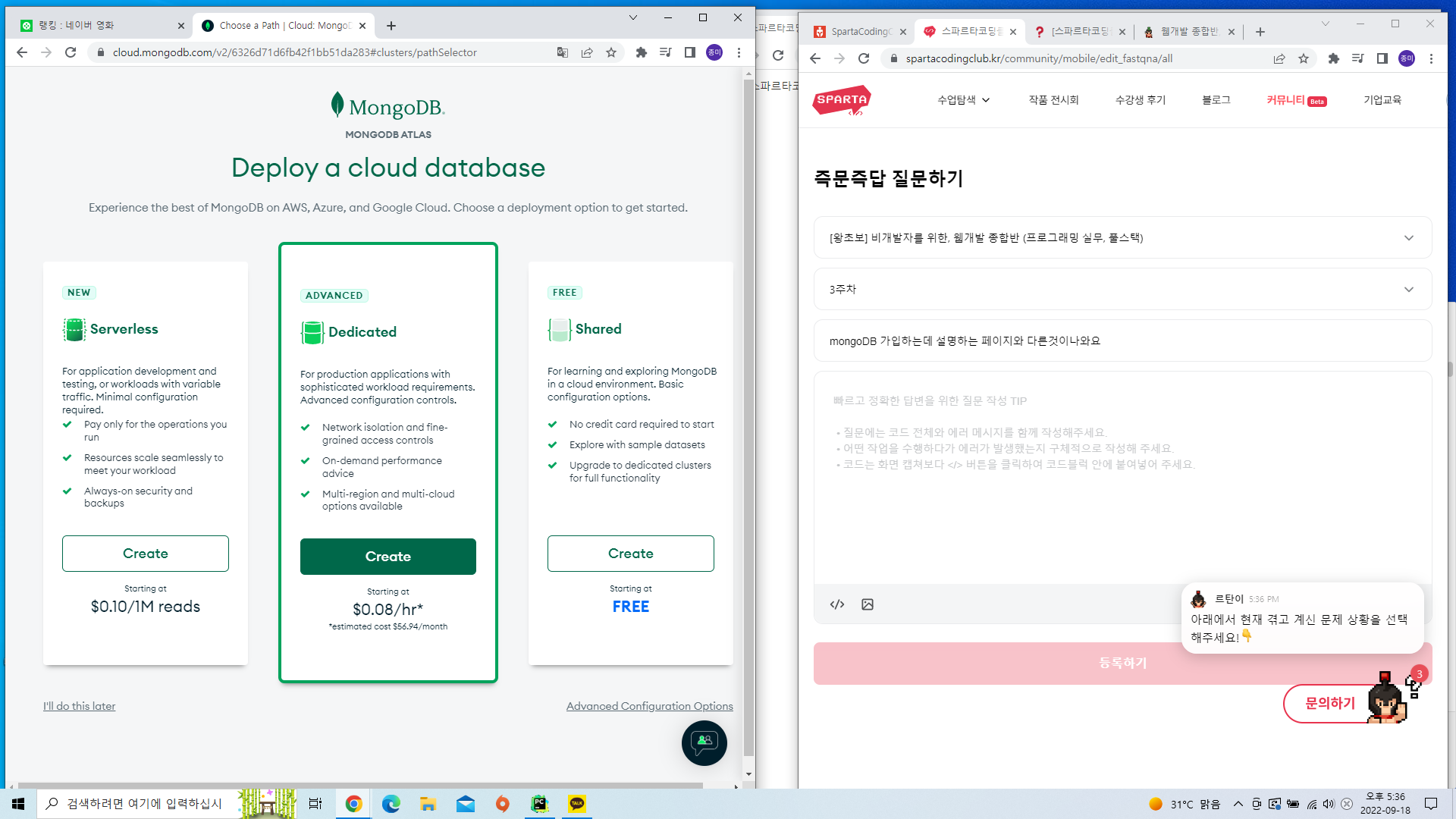
Task: Open Task View on the taskbar
Action: point(315,804)
